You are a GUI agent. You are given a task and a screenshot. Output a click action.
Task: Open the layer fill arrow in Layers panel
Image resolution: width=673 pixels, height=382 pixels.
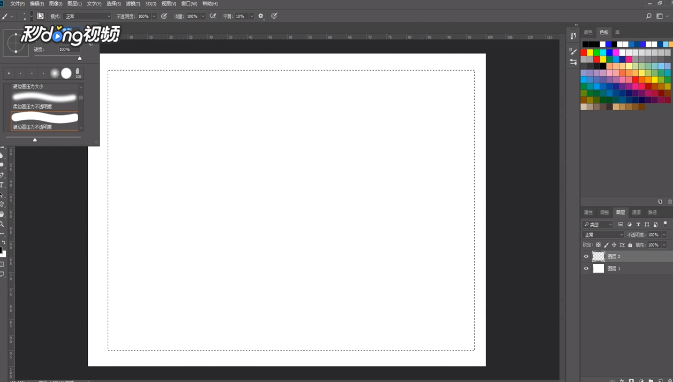(664, 245)
